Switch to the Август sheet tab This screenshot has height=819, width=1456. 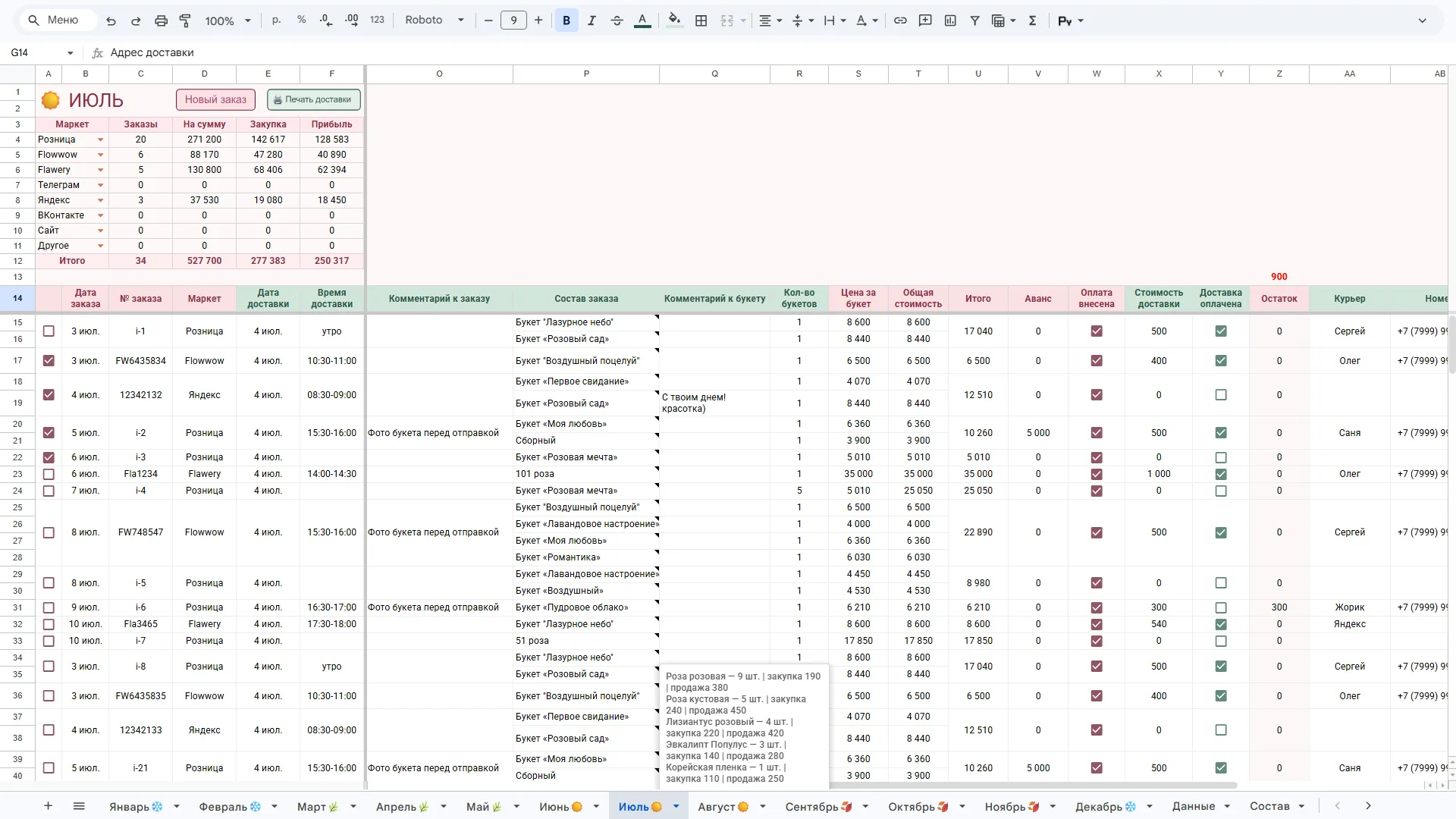pos(723,806)
